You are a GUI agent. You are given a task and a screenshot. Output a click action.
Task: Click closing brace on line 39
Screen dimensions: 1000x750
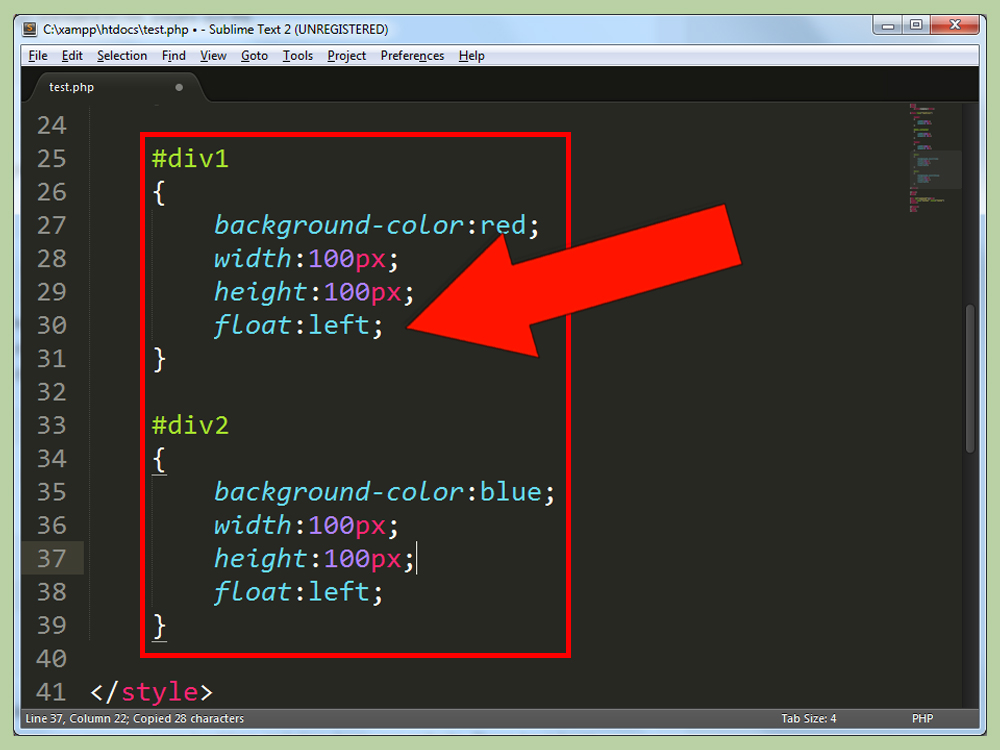[x=159, y=626]
